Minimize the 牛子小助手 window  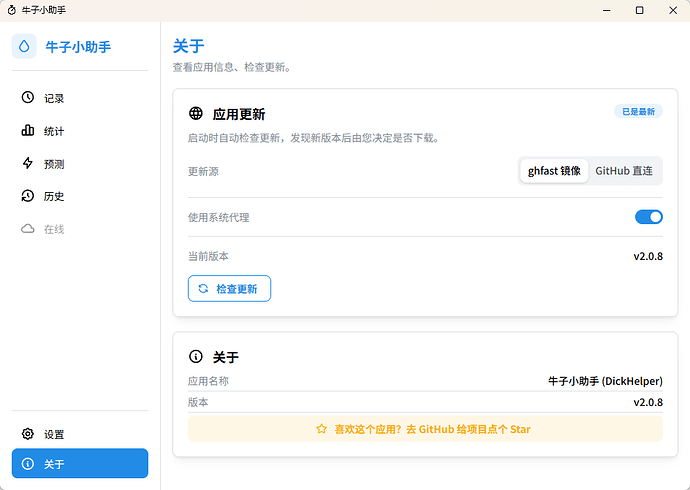(x=607, y=10)
